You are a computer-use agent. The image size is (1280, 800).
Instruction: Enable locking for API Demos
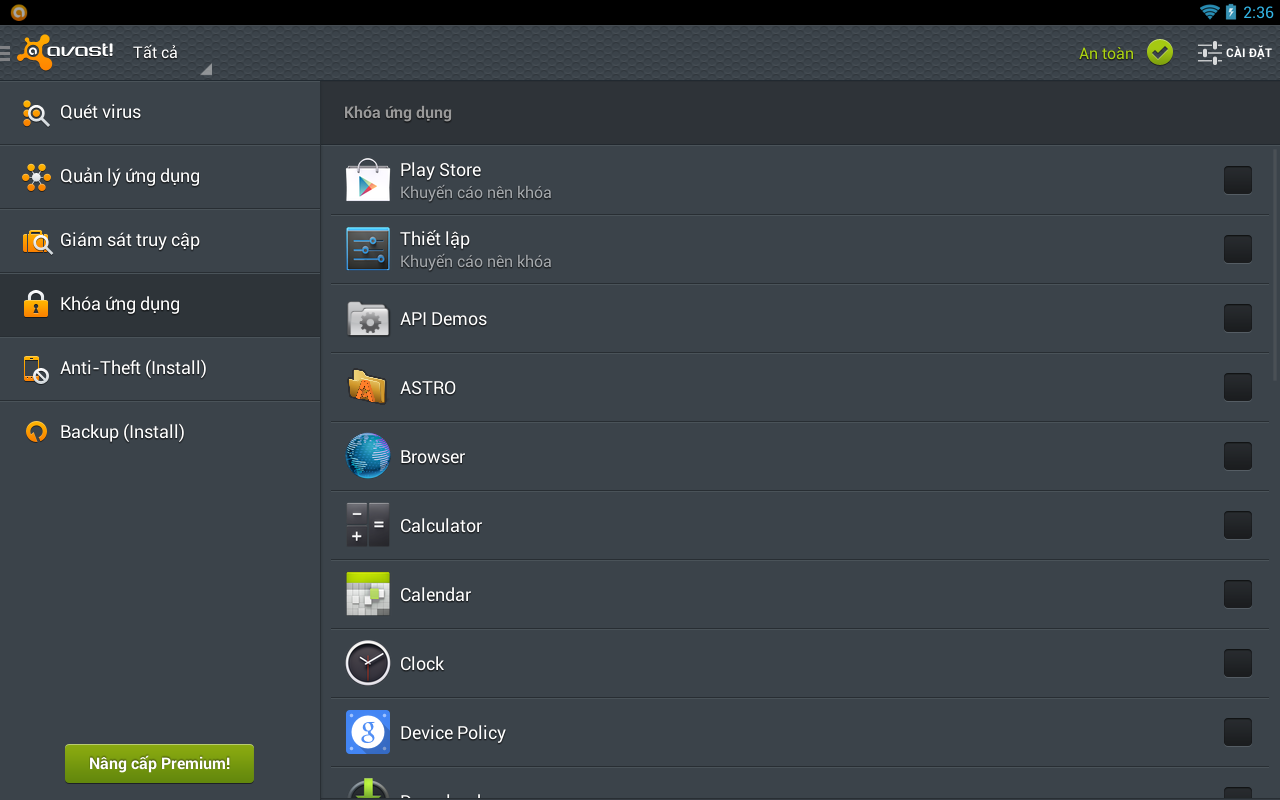point(1238,318)
